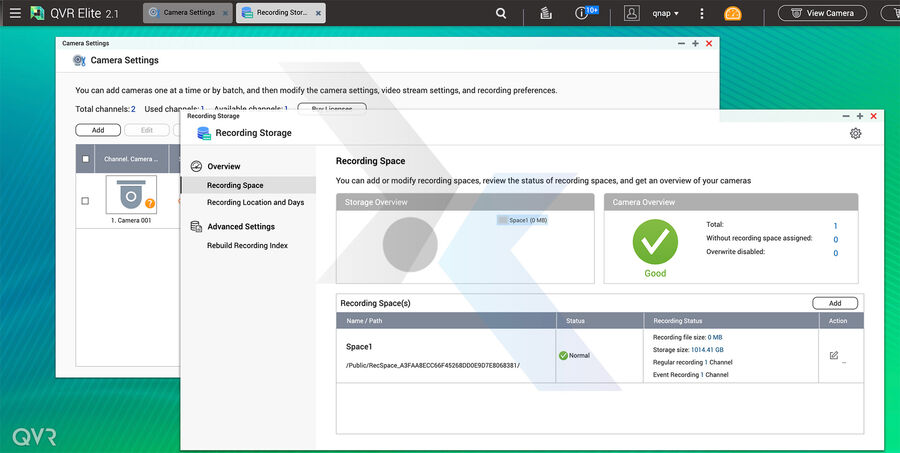900x453 pixels.
Task: Click Add in Recording Space(s) panel
Action: click(x=834, y=303)
